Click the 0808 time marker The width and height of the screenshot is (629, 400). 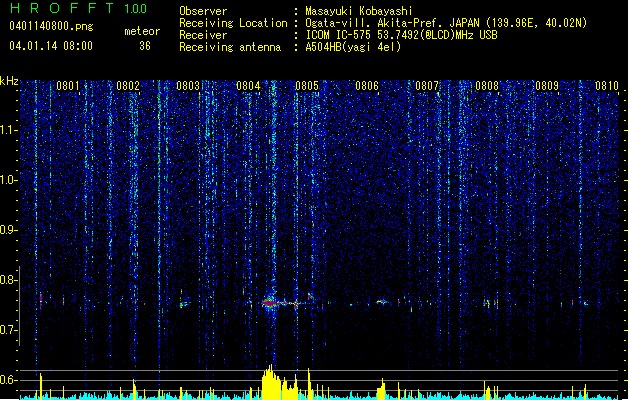487,86
